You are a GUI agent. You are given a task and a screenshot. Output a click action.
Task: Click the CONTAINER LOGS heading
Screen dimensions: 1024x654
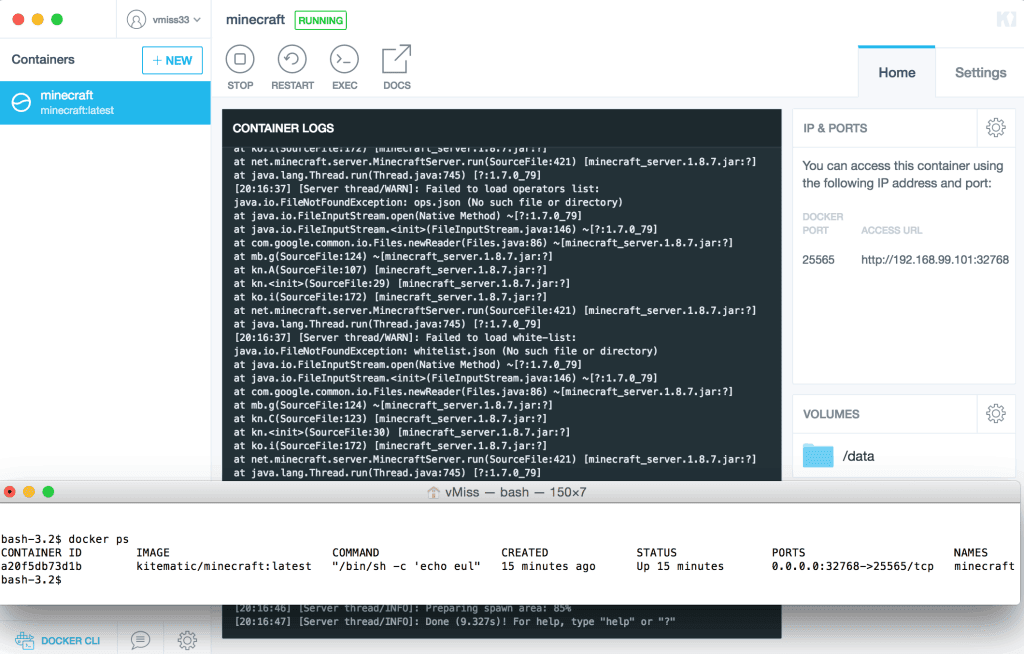coord(283,128)
